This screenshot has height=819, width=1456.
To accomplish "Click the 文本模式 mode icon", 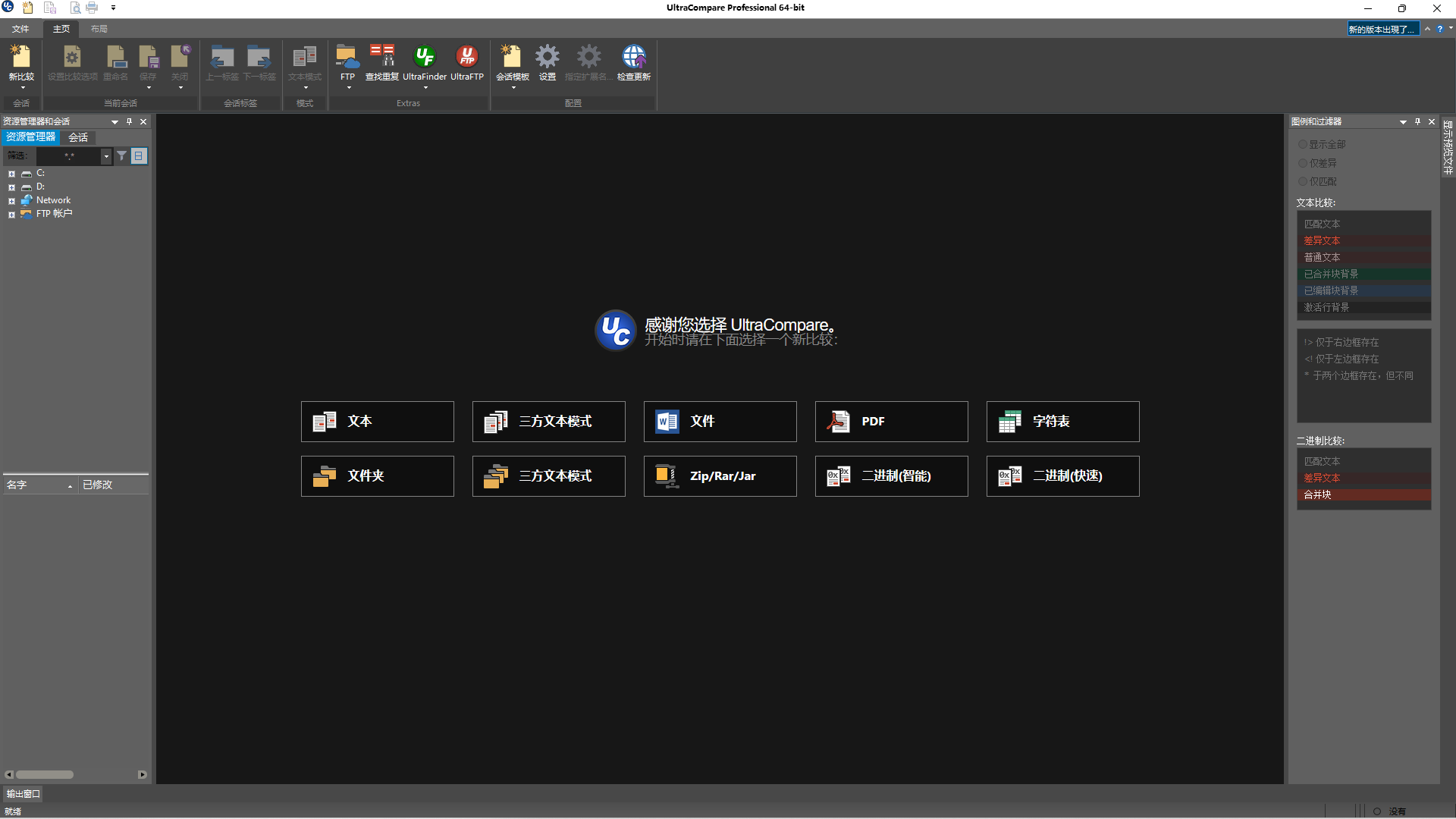I will click(x=305, y=57).
